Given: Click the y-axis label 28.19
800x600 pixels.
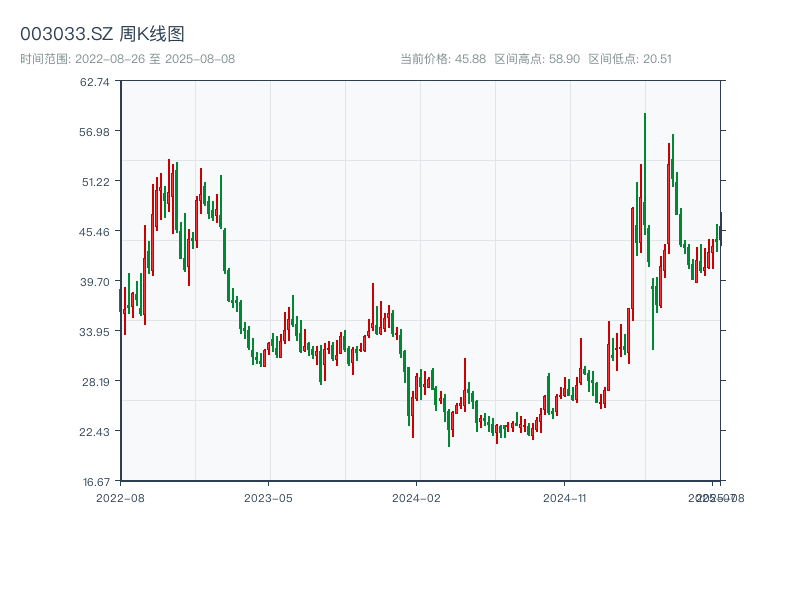Looking at the screenshot, I should (x=95, y=382).
